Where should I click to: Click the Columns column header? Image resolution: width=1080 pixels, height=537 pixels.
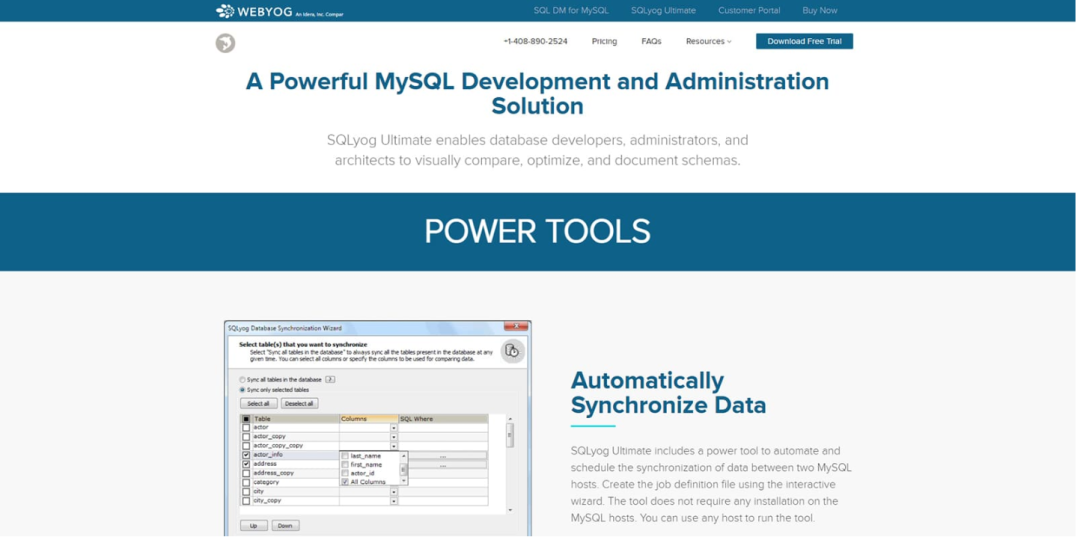pos(368,419)
